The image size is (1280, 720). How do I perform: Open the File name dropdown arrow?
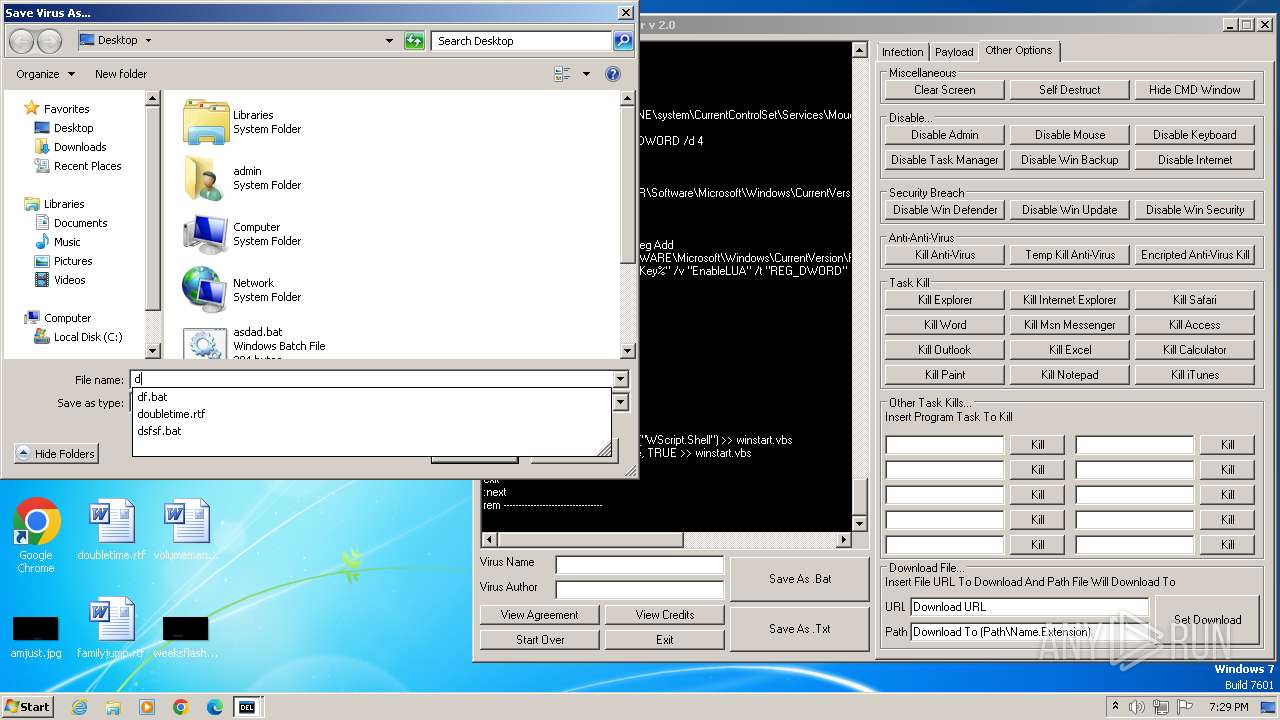tap(621, 379)
